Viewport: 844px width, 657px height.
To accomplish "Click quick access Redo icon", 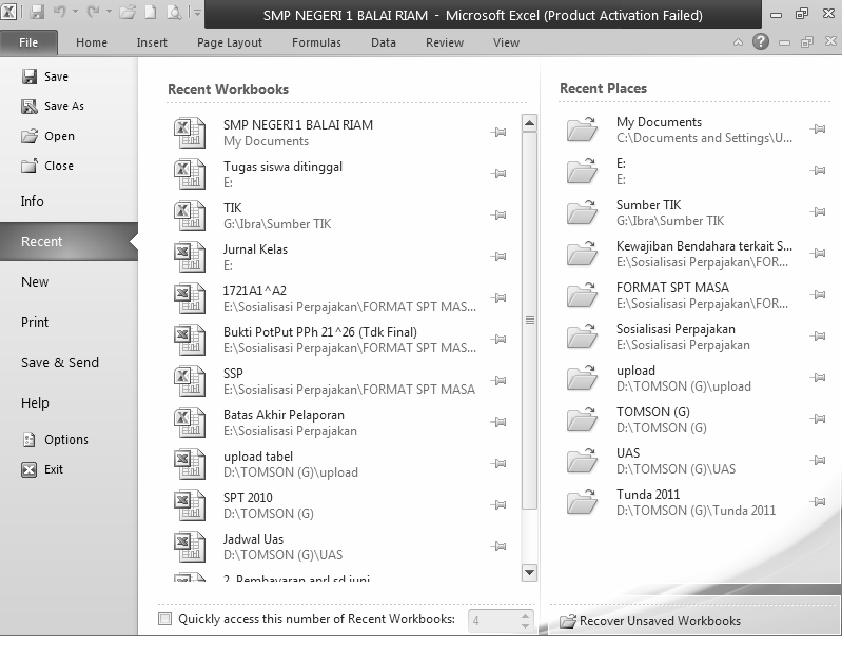I will pos(93,12).
